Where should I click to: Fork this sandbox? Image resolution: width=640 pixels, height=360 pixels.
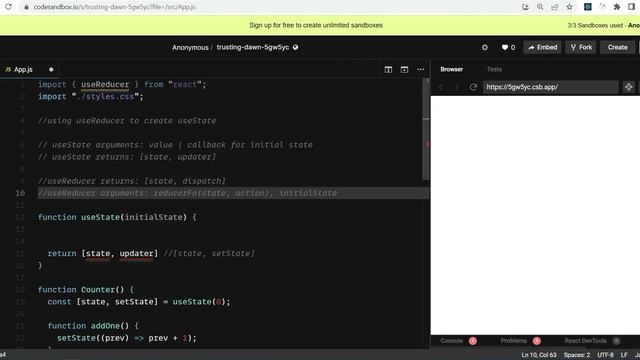581,47
